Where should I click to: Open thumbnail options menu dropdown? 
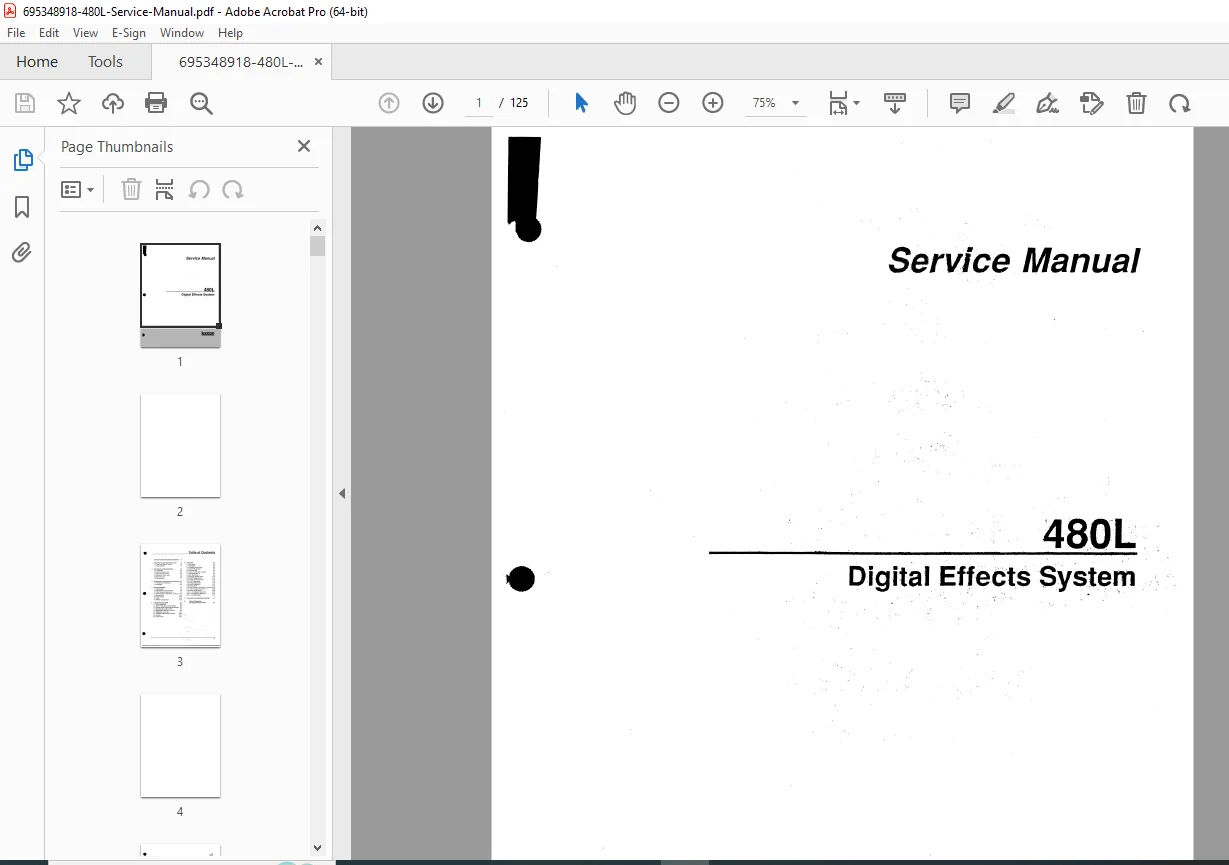click(x=78, y=189)
